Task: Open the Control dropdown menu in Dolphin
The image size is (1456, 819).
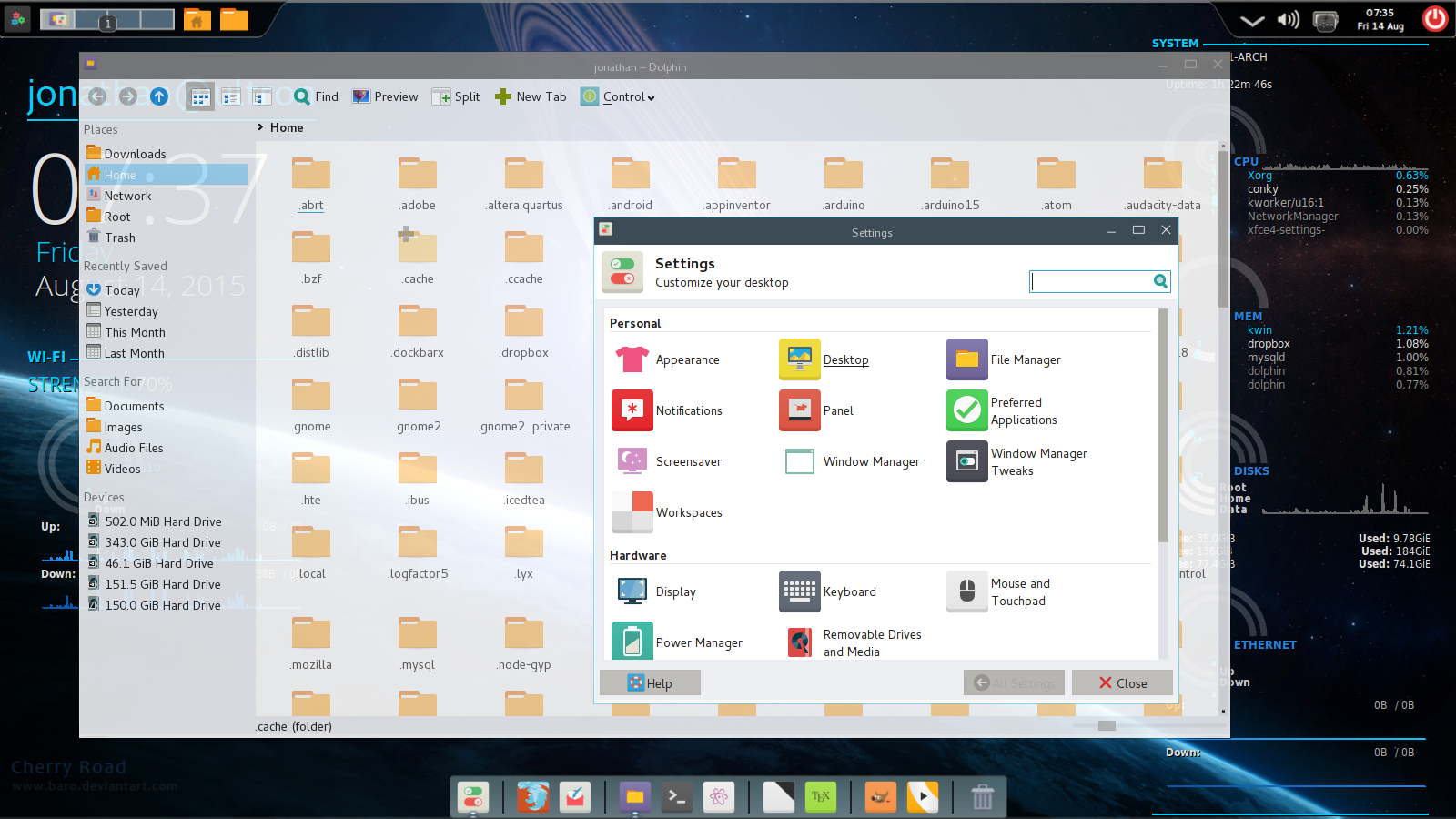Action: coord(618,96)
